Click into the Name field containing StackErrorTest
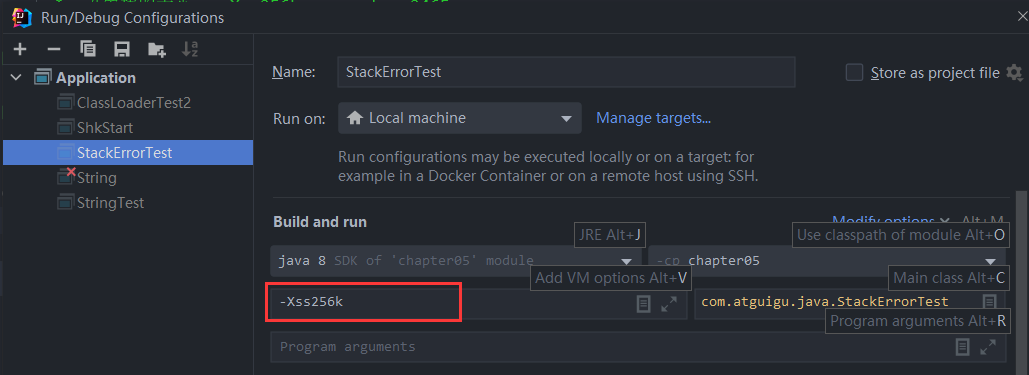Image resolution: width=1029 pixels, height=375 pixels. click(566, 72)
